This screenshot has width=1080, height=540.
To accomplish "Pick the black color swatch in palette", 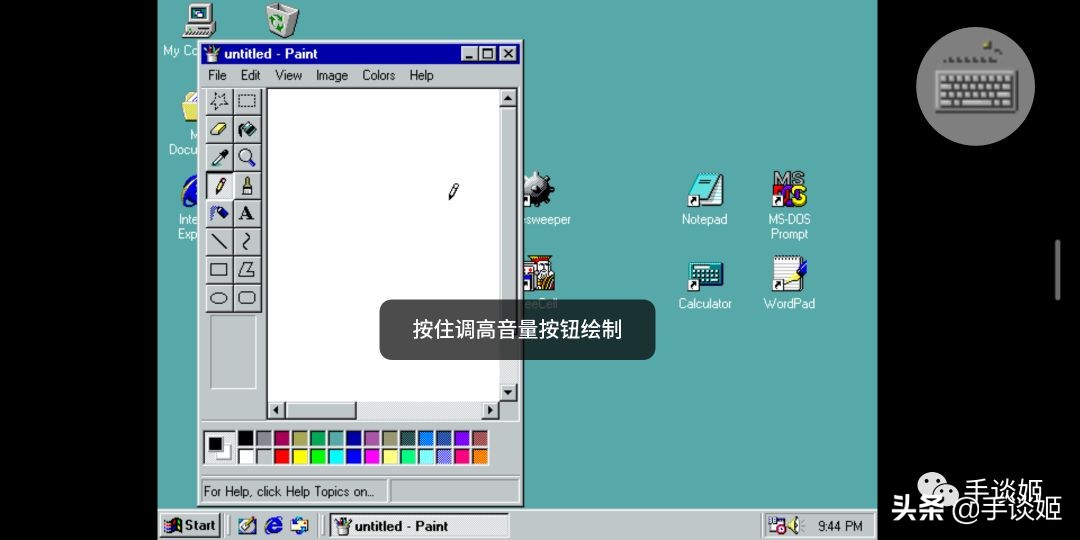I will click(246, 438).
